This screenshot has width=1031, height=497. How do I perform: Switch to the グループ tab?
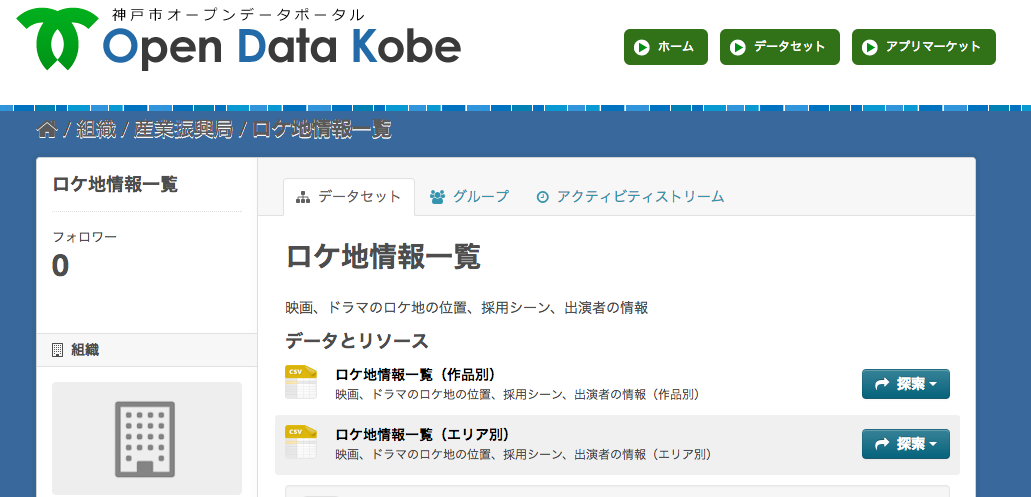[469, 197]
